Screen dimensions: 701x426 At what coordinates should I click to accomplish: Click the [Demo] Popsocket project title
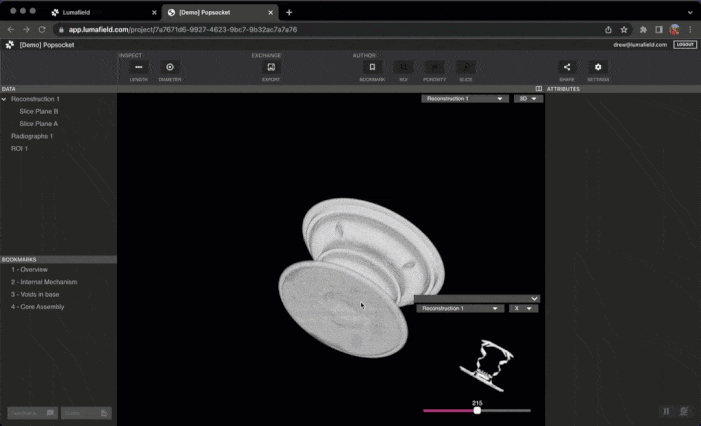tap(47, 45)
